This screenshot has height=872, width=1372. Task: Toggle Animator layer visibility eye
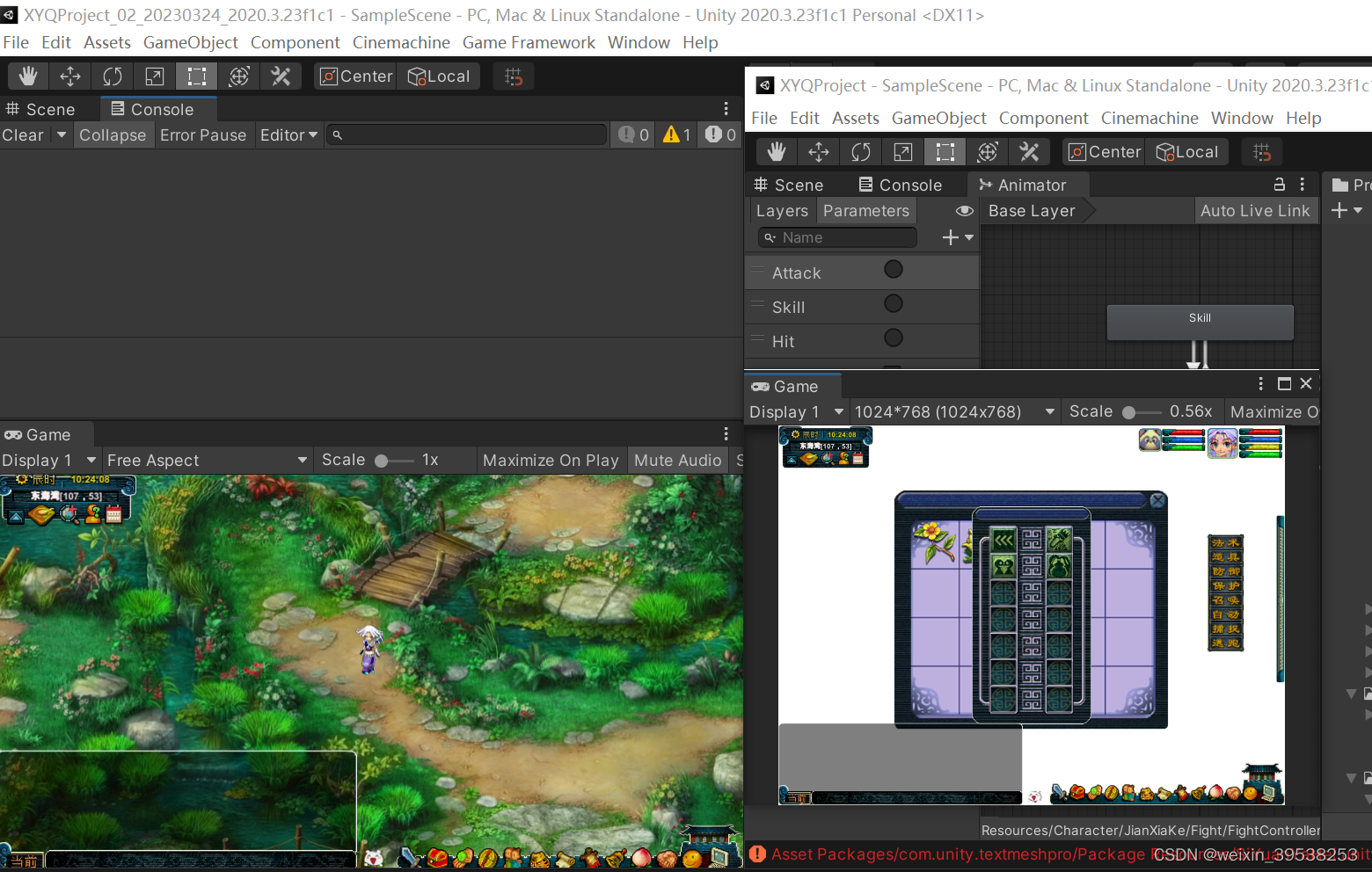965,211
